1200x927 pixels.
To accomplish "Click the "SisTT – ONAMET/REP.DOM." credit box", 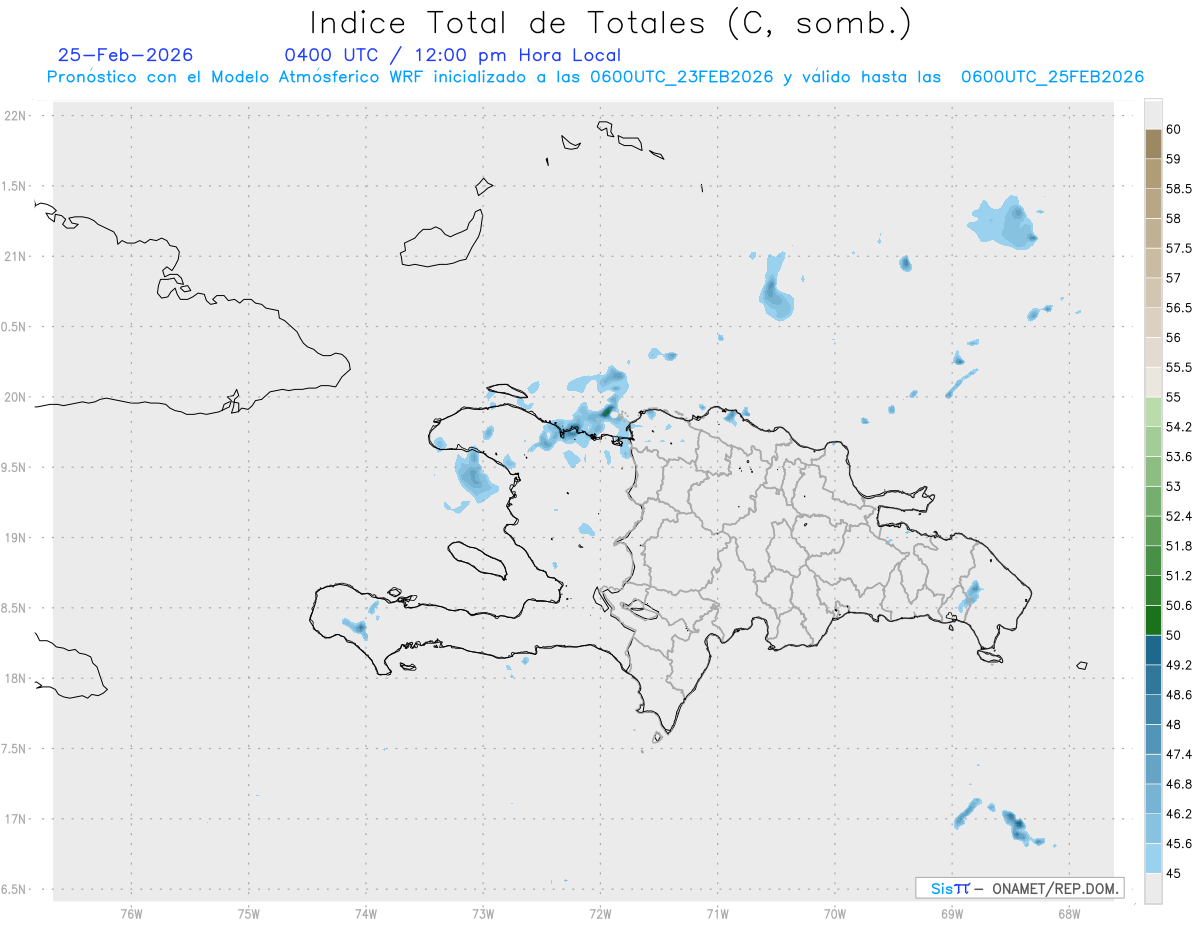I will [x=1019, y=888].
